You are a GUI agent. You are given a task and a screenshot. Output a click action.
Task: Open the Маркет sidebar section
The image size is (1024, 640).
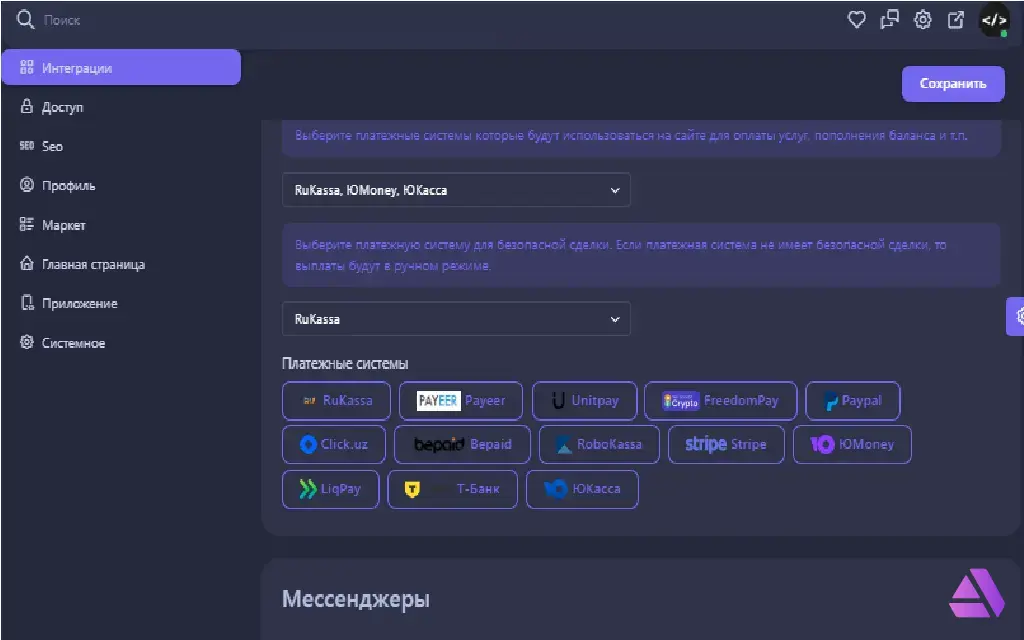pos(63,225)
